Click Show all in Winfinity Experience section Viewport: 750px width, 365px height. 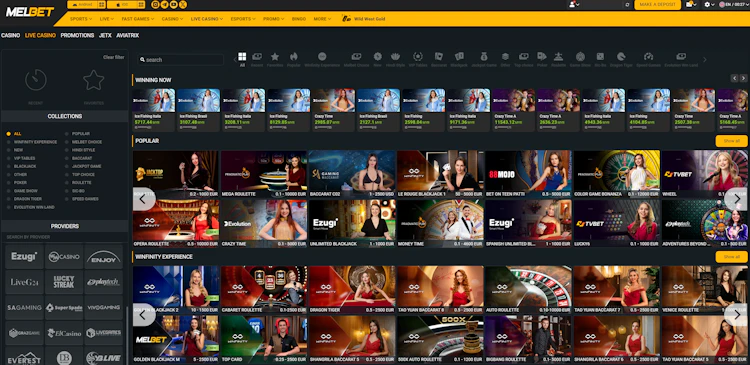pos(731,257)
